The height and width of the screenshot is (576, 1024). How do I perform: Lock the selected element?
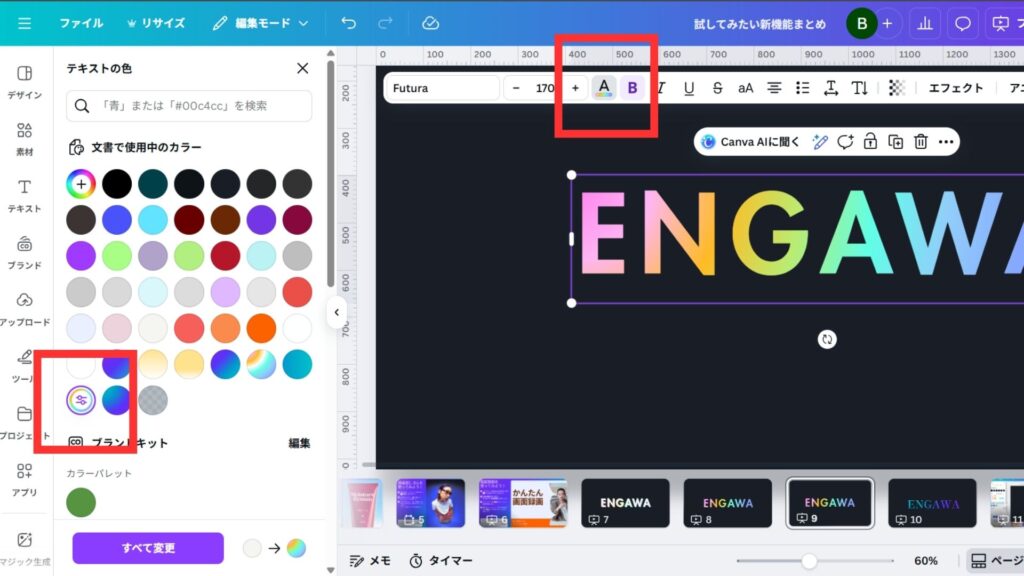[871, 142]
